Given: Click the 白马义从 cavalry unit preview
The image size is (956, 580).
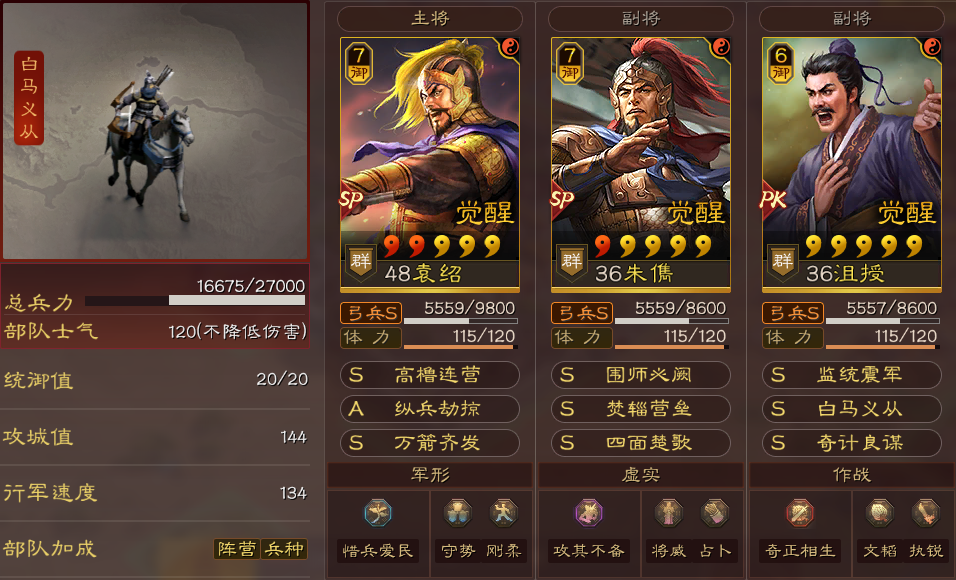Looking at the screenshot, I should tap(155, 131).
